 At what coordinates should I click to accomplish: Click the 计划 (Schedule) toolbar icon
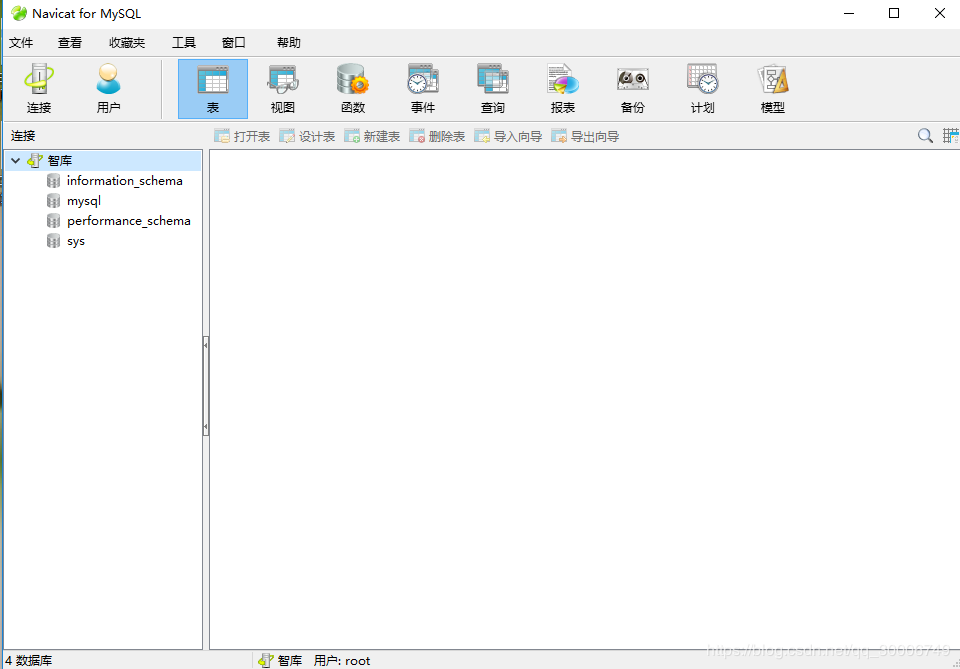[x=702, y=88]
